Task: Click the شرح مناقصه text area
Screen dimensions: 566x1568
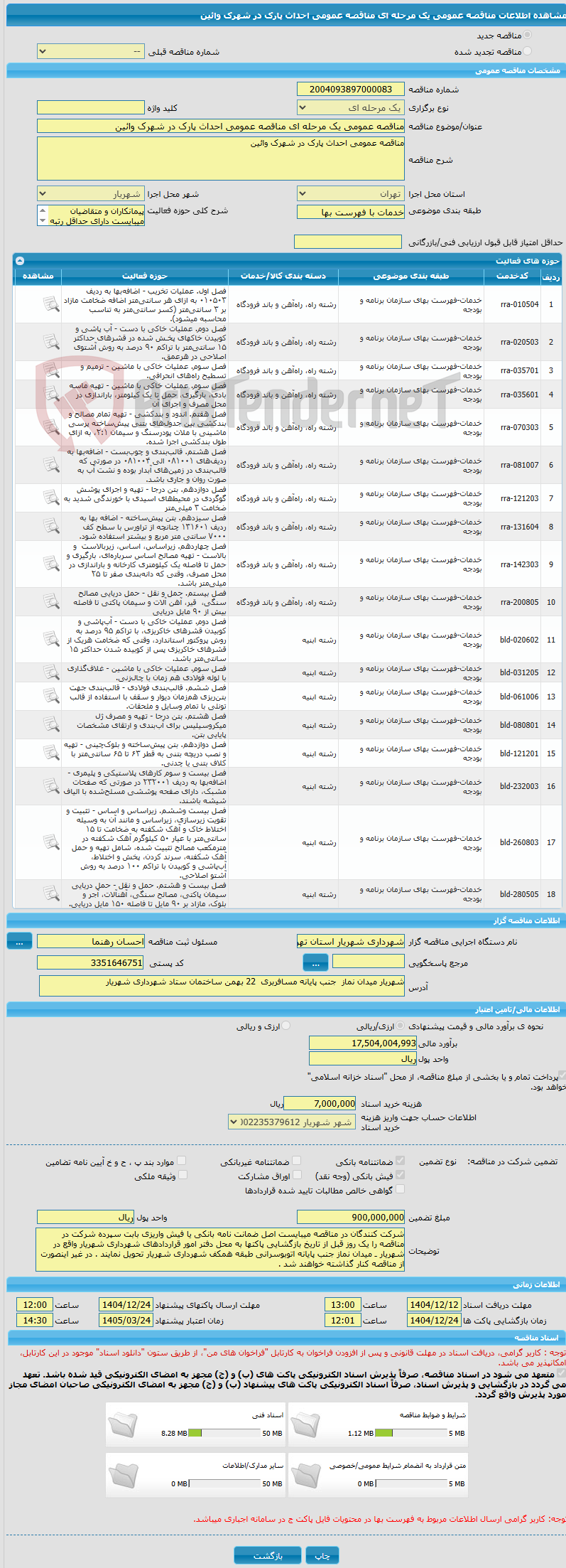Action: click(221, 159)
